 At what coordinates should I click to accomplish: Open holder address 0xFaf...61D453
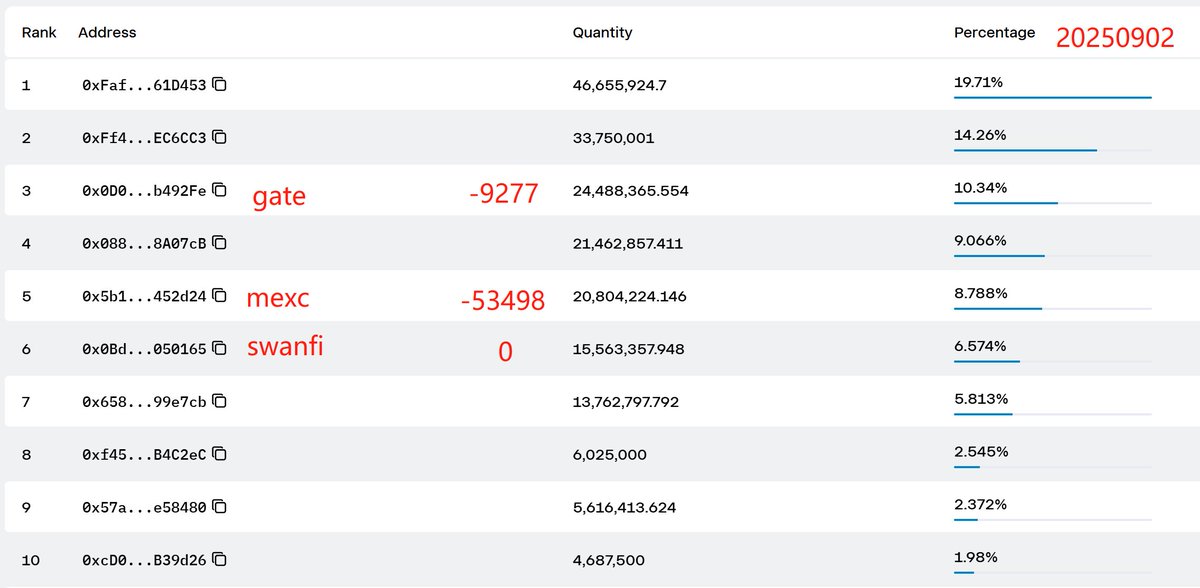(144, 85)
